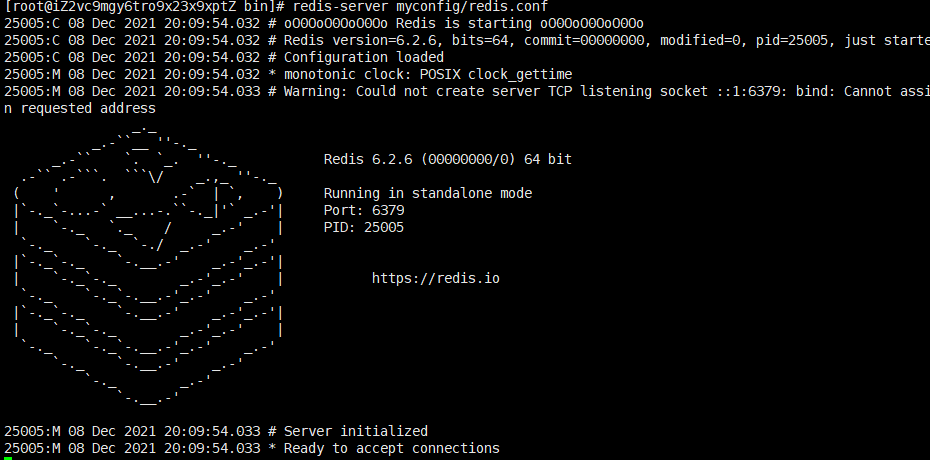Screen dimensions: 930x460
Task: Click the 'Server initialized' log line
Action: (x=216, y=431)
